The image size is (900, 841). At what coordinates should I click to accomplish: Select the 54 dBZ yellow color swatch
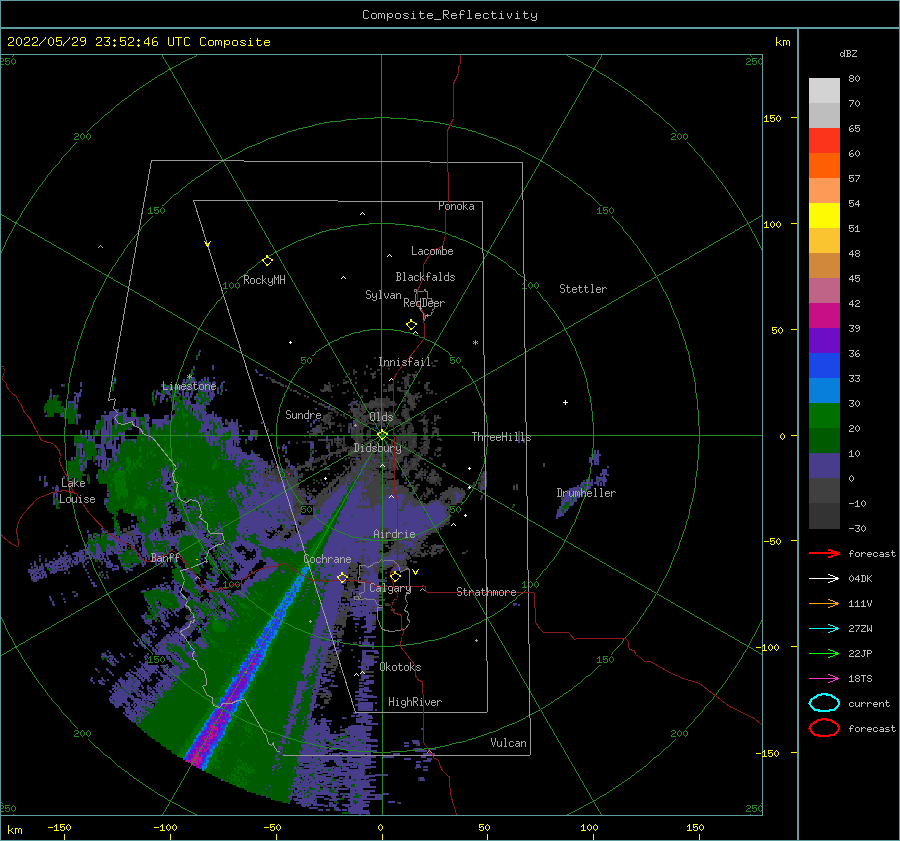point(824,215)
